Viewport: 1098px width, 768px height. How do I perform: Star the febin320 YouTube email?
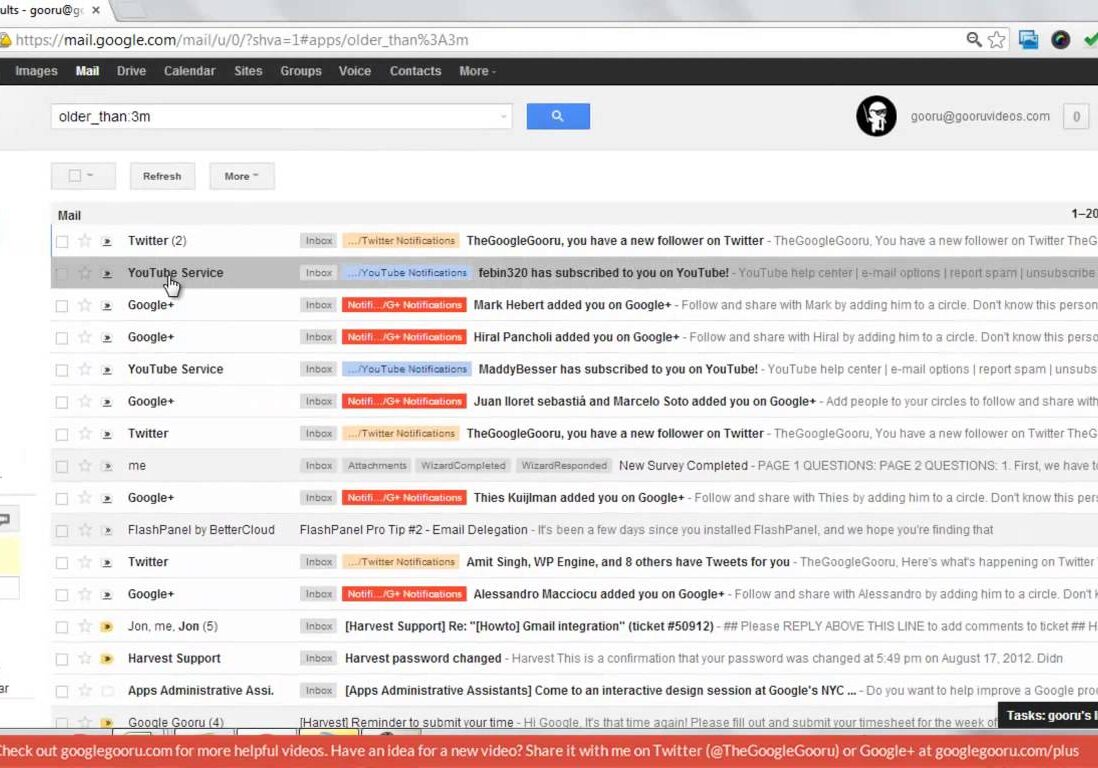point(85,273)
